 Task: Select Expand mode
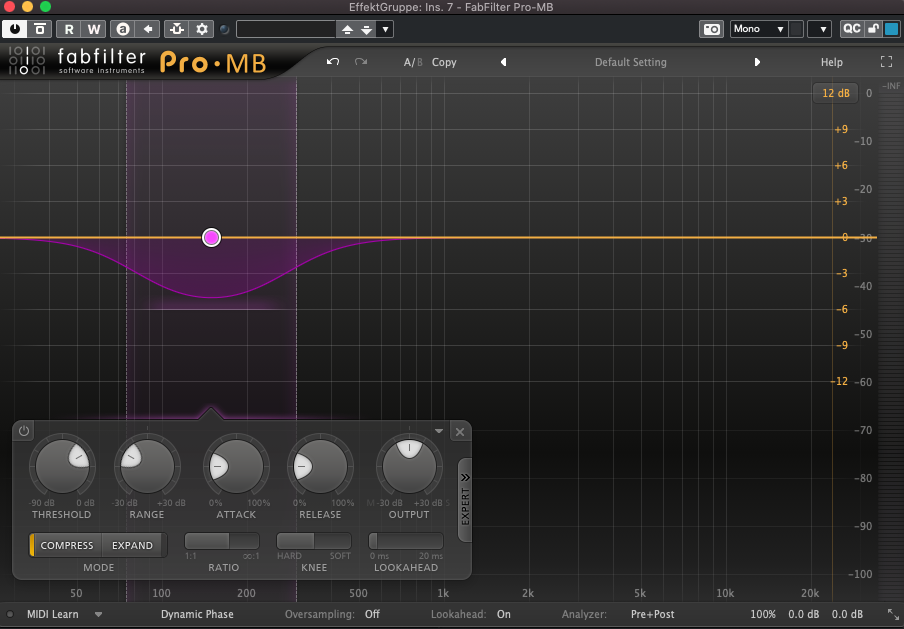click(133, 545)
